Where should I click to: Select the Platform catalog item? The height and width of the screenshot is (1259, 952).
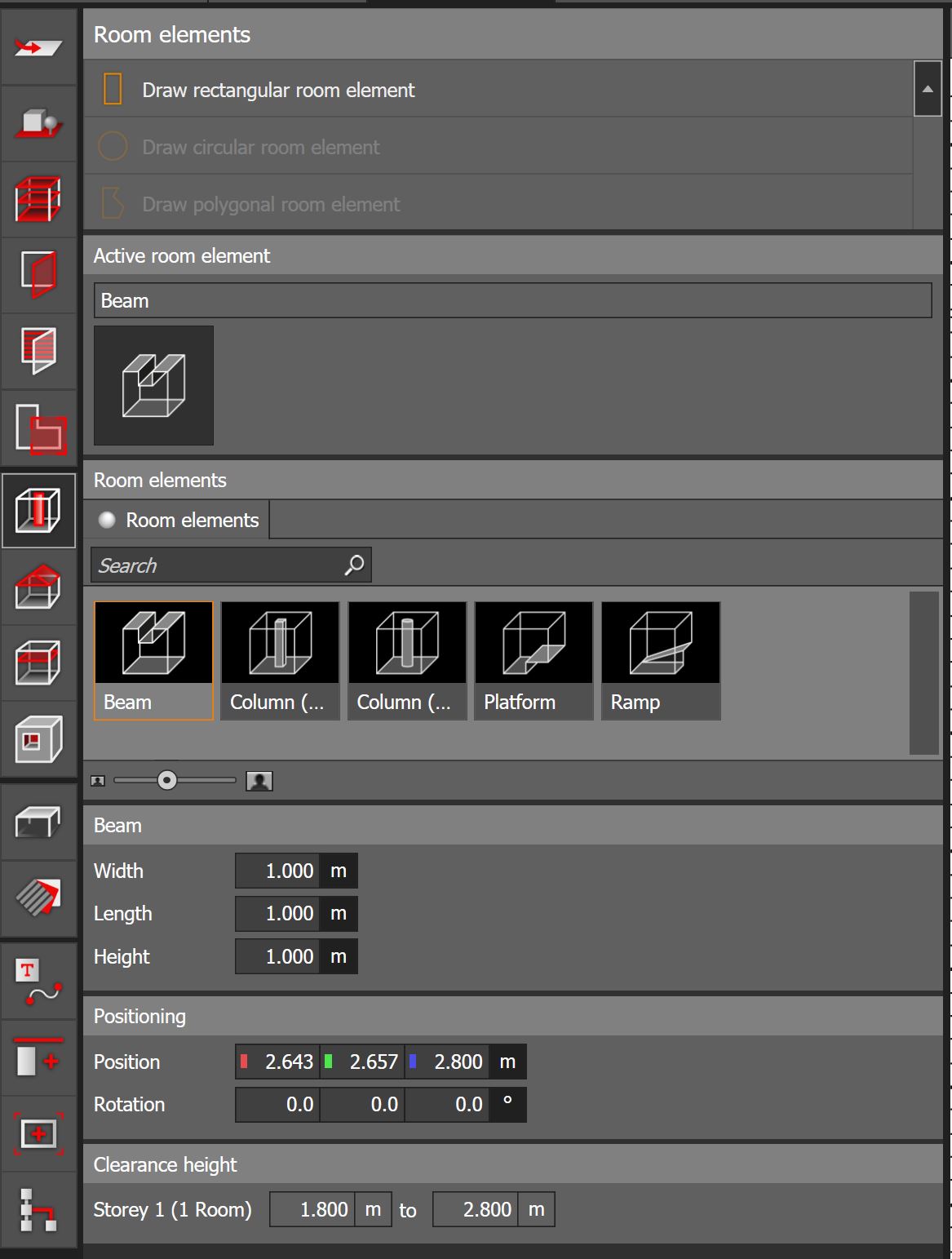(x=534, y=660)
